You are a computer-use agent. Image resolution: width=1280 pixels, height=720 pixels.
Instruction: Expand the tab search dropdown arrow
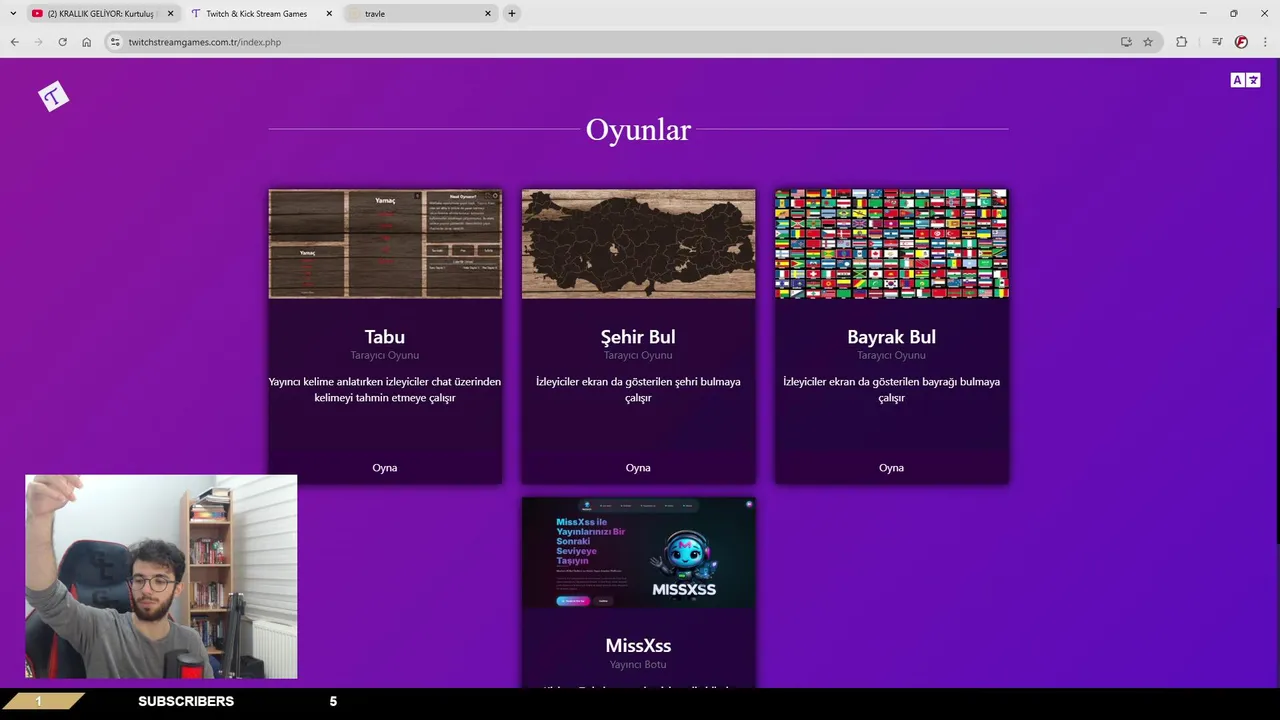[x=13, y=13]
